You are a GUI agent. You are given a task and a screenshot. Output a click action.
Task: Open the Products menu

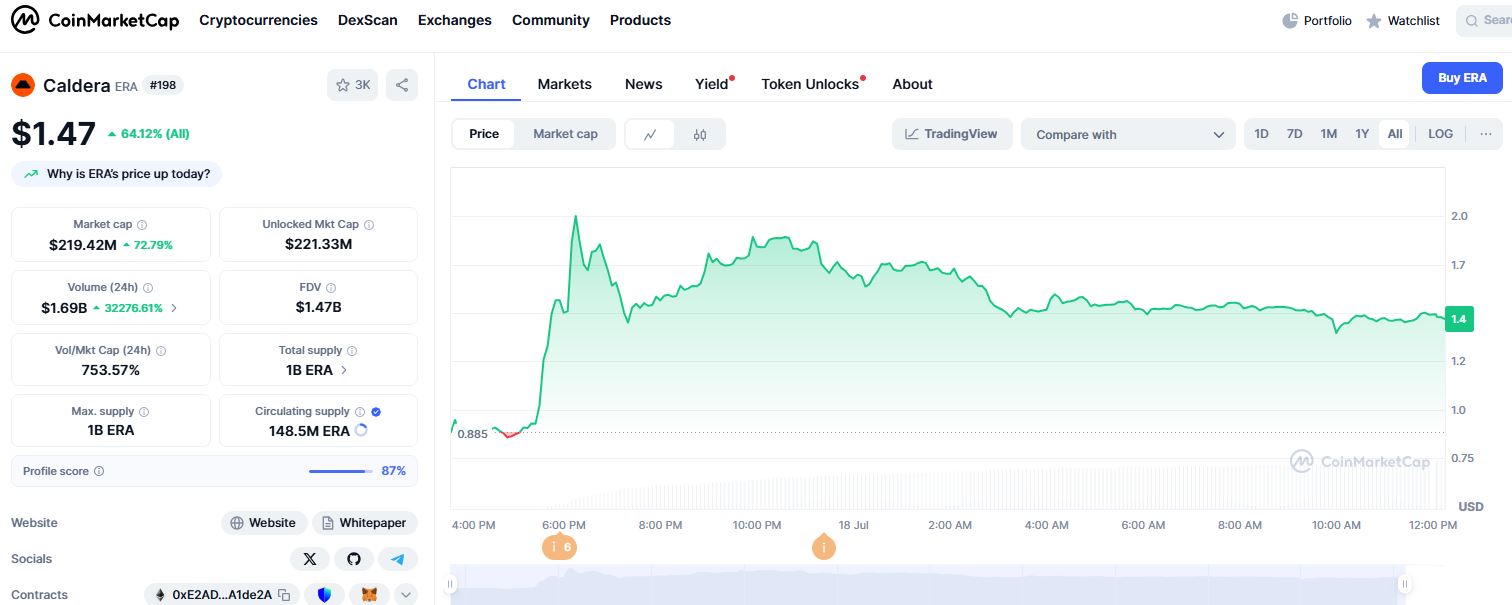click(640, 20)
